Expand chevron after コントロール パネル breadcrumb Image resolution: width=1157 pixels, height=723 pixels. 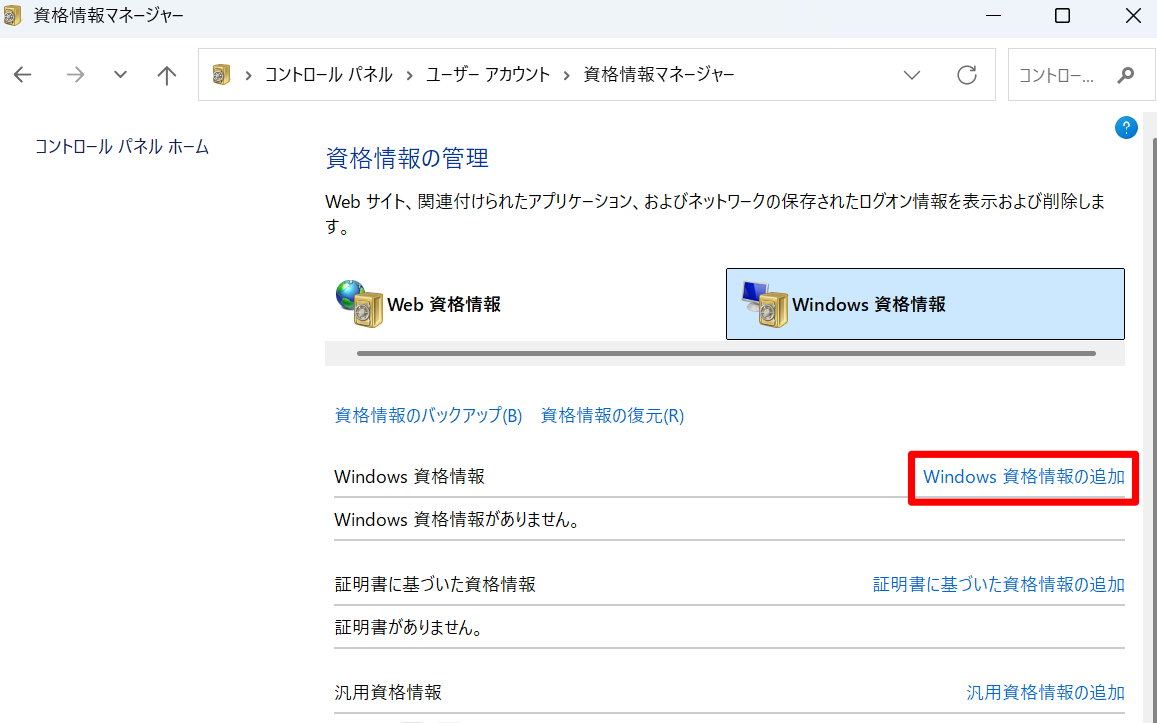410,75
